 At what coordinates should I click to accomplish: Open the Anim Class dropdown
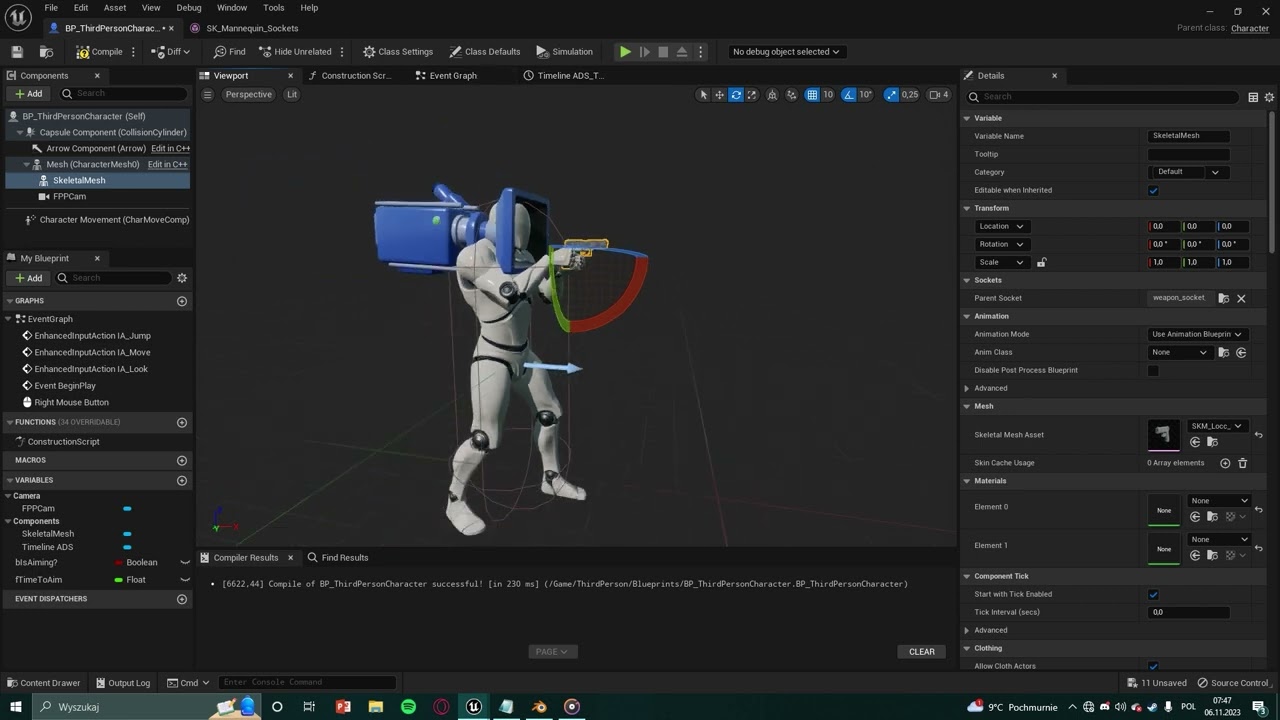tap(1180, 353)
